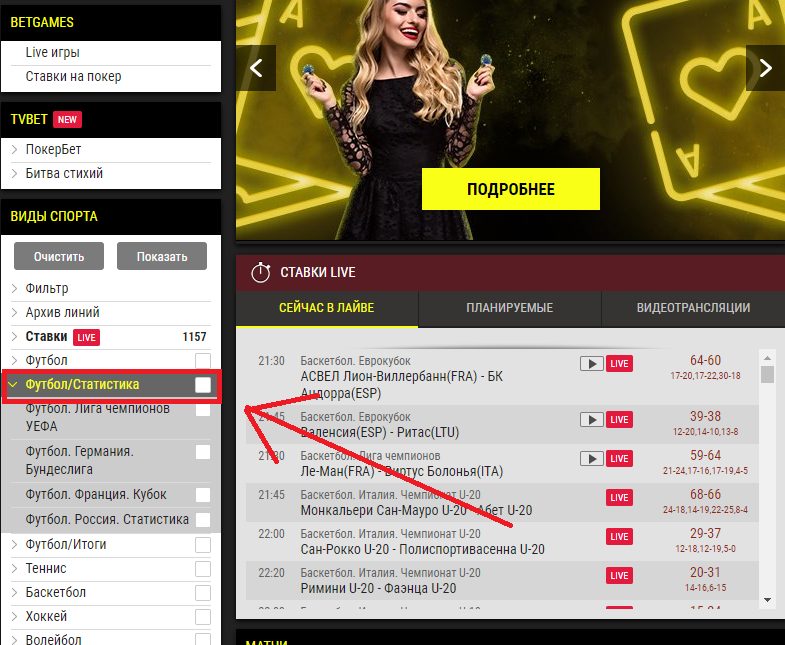Viewport: 785px width, 645px height.
Task: Click the stopwatch icon beside Ставки Live
Action: 260,272
